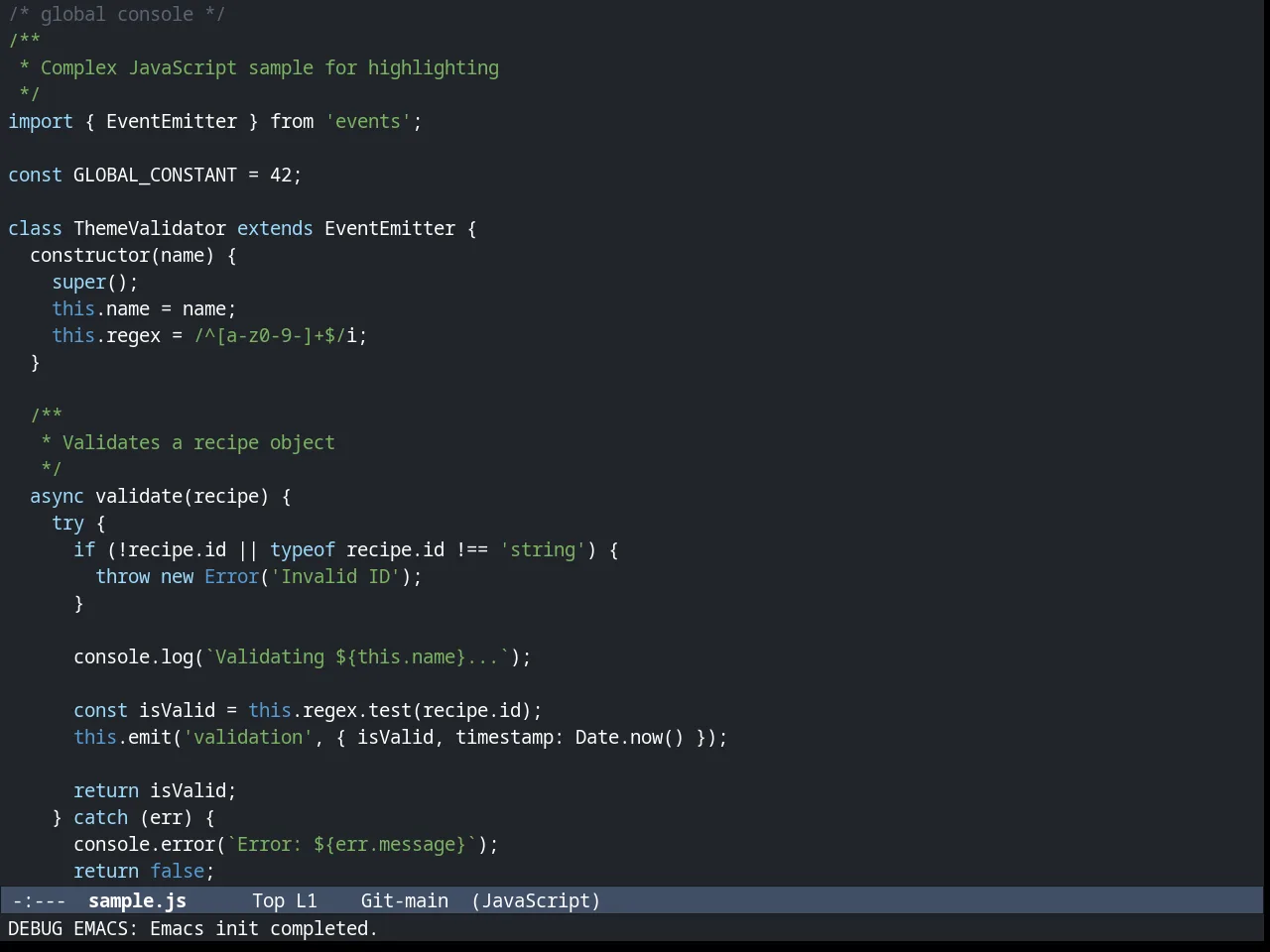Click the sample.js buffer name in mode line
This screenshot has width=1270, height=952.
[x=137, y=900]
